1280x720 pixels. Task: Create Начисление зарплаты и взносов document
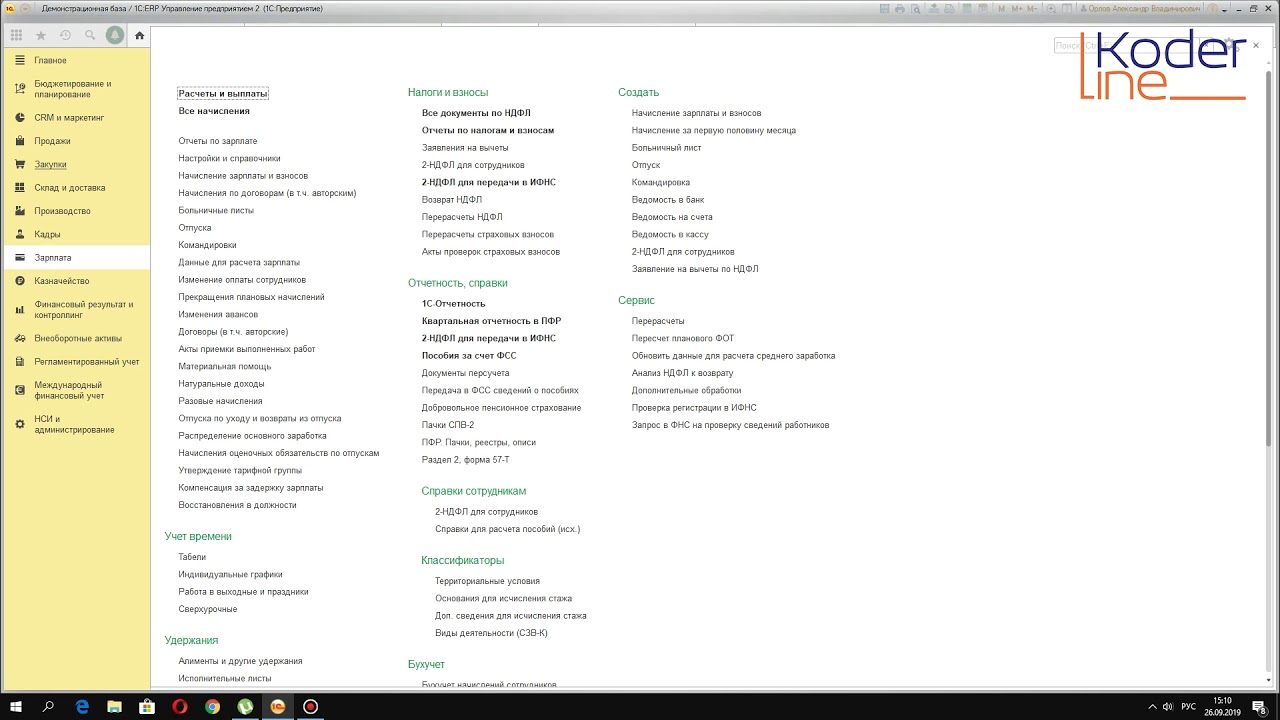point(696,113)
